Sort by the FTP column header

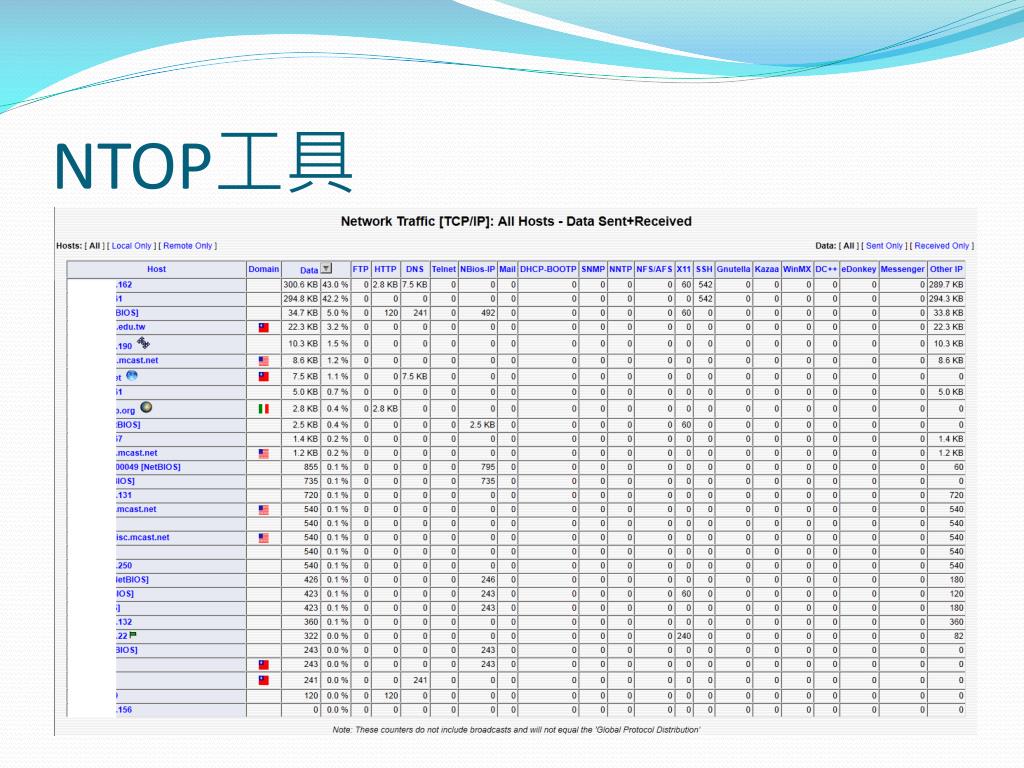360,269
